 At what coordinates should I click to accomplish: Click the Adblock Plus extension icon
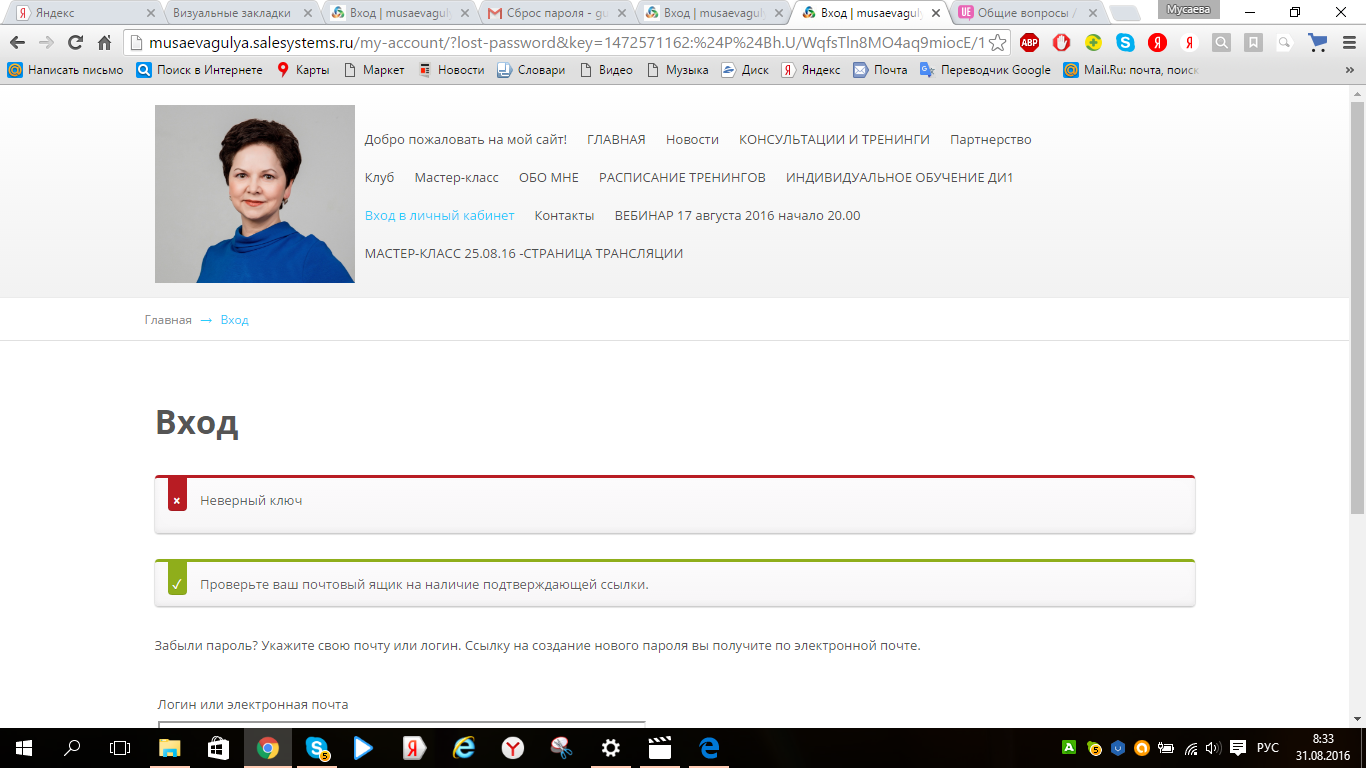click(x=1029, y=43)
